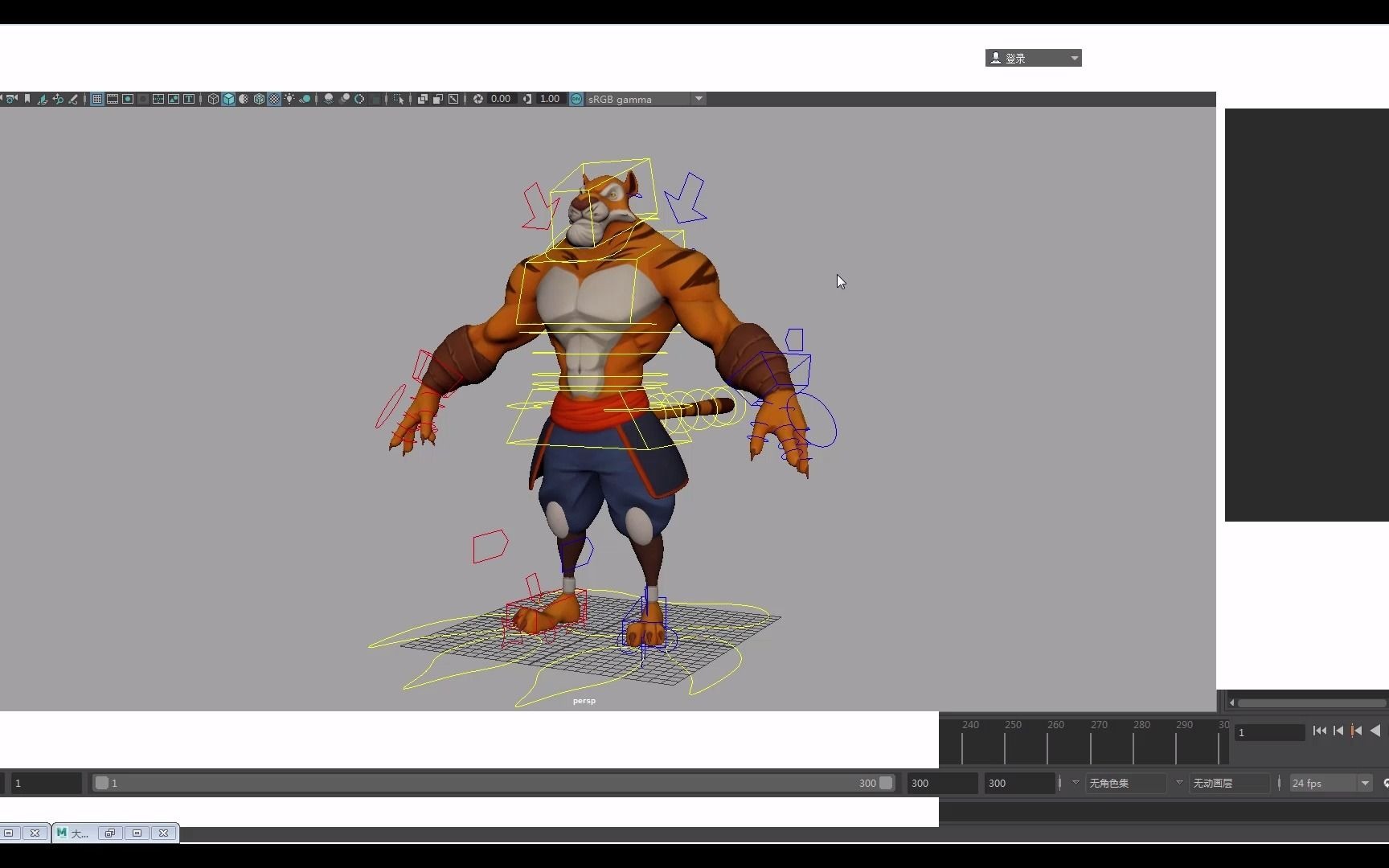Viewport: 1389px width, 868px height.
Task: Toggle the viewport grid display
Action: point(97,99)
